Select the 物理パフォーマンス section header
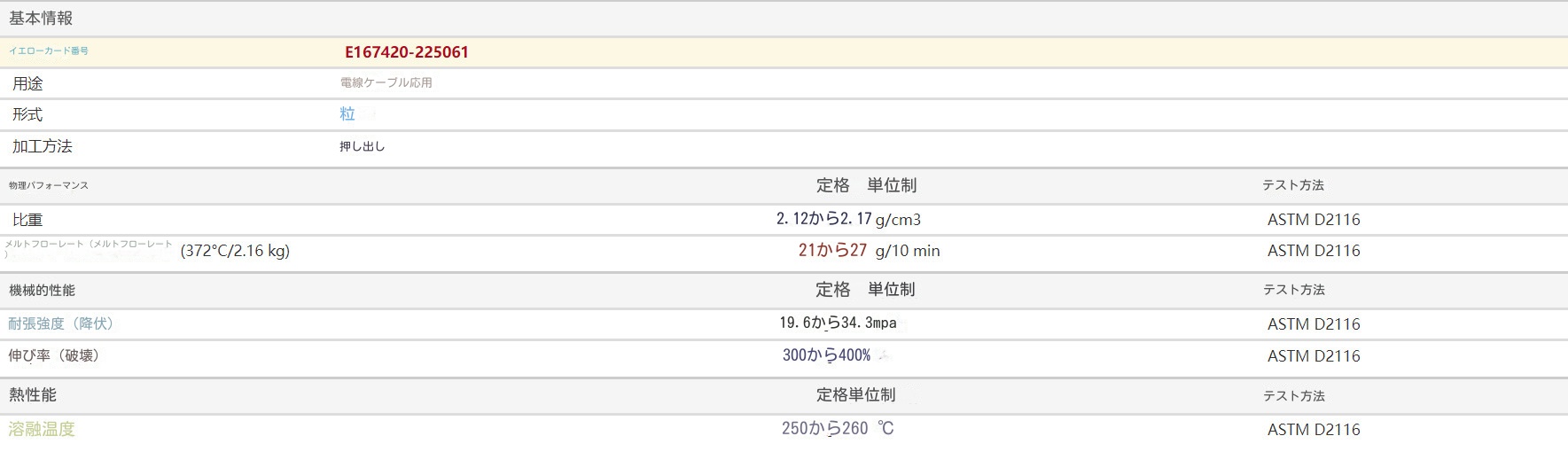Image resolution: width=1568 pixels, height=475 pixels. [49, 186]
